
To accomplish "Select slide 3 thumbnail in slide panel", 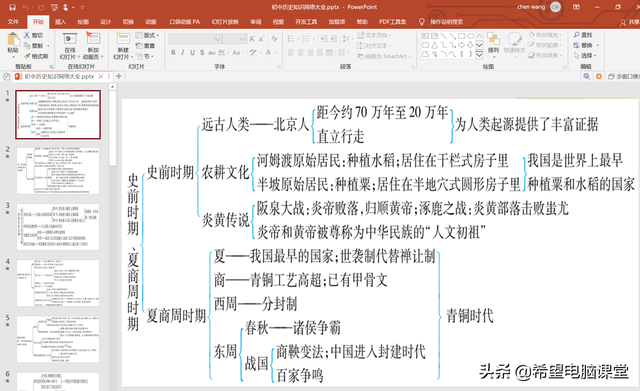I will coord(58,227).
